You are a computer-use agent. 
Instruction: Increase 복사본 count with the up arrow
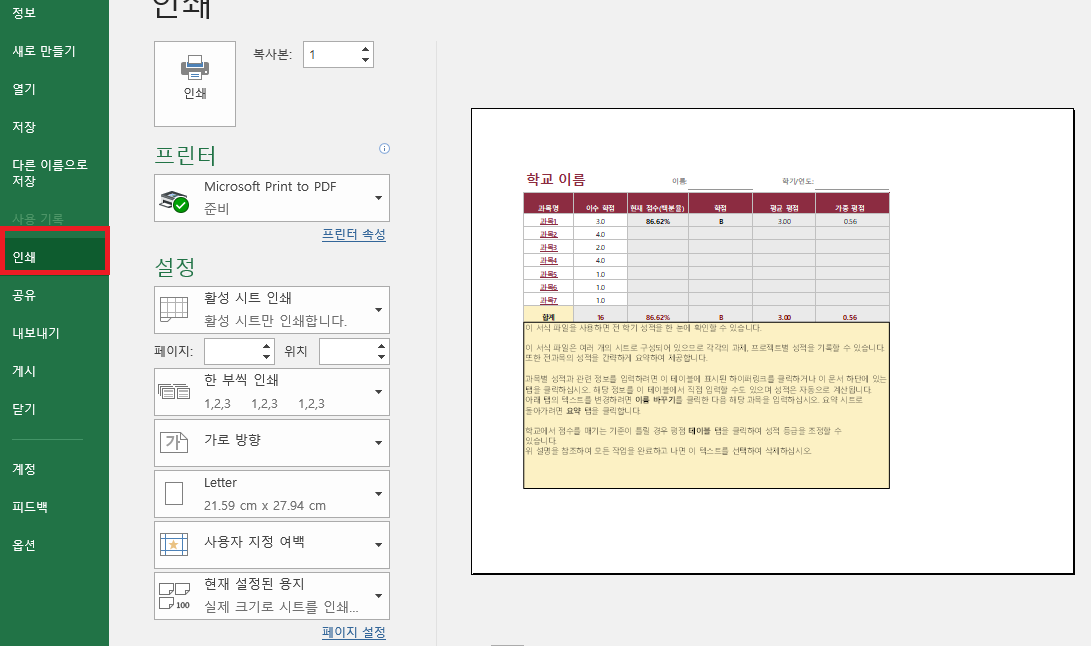pos(364,48)
